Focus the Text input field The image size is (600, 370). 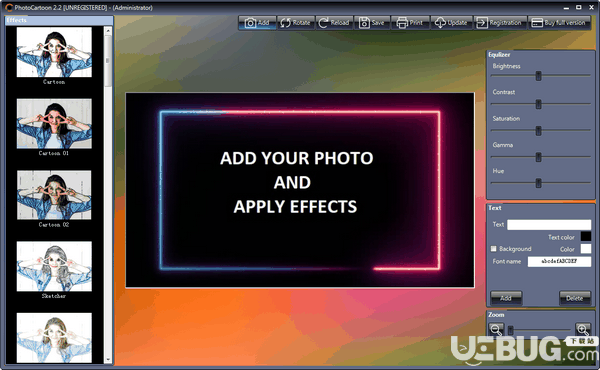pos(549,225)
